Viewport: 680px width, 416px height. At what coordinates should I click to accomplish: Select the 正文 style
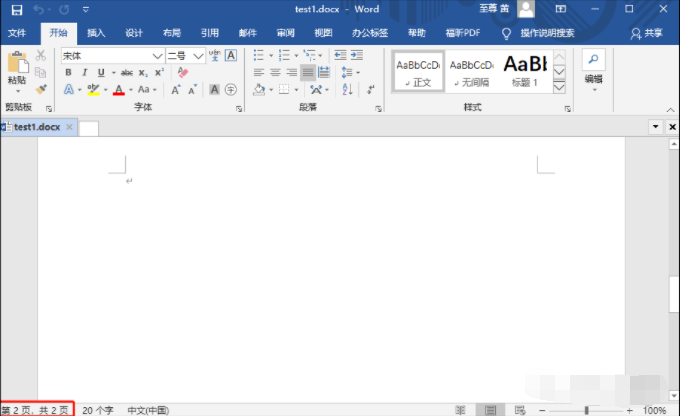(x=418, y=72)
